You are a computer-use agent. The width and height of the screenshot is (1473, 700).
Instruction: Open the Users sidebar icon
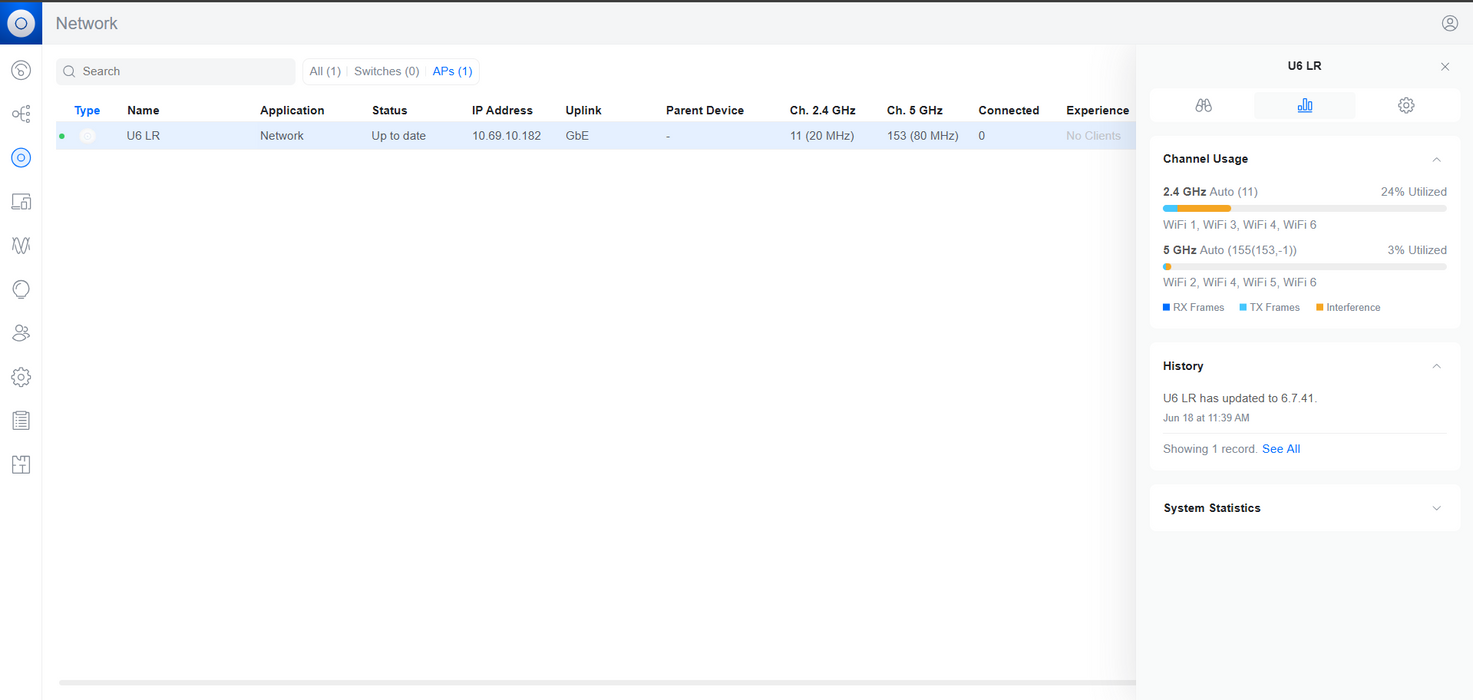point(21,333)
